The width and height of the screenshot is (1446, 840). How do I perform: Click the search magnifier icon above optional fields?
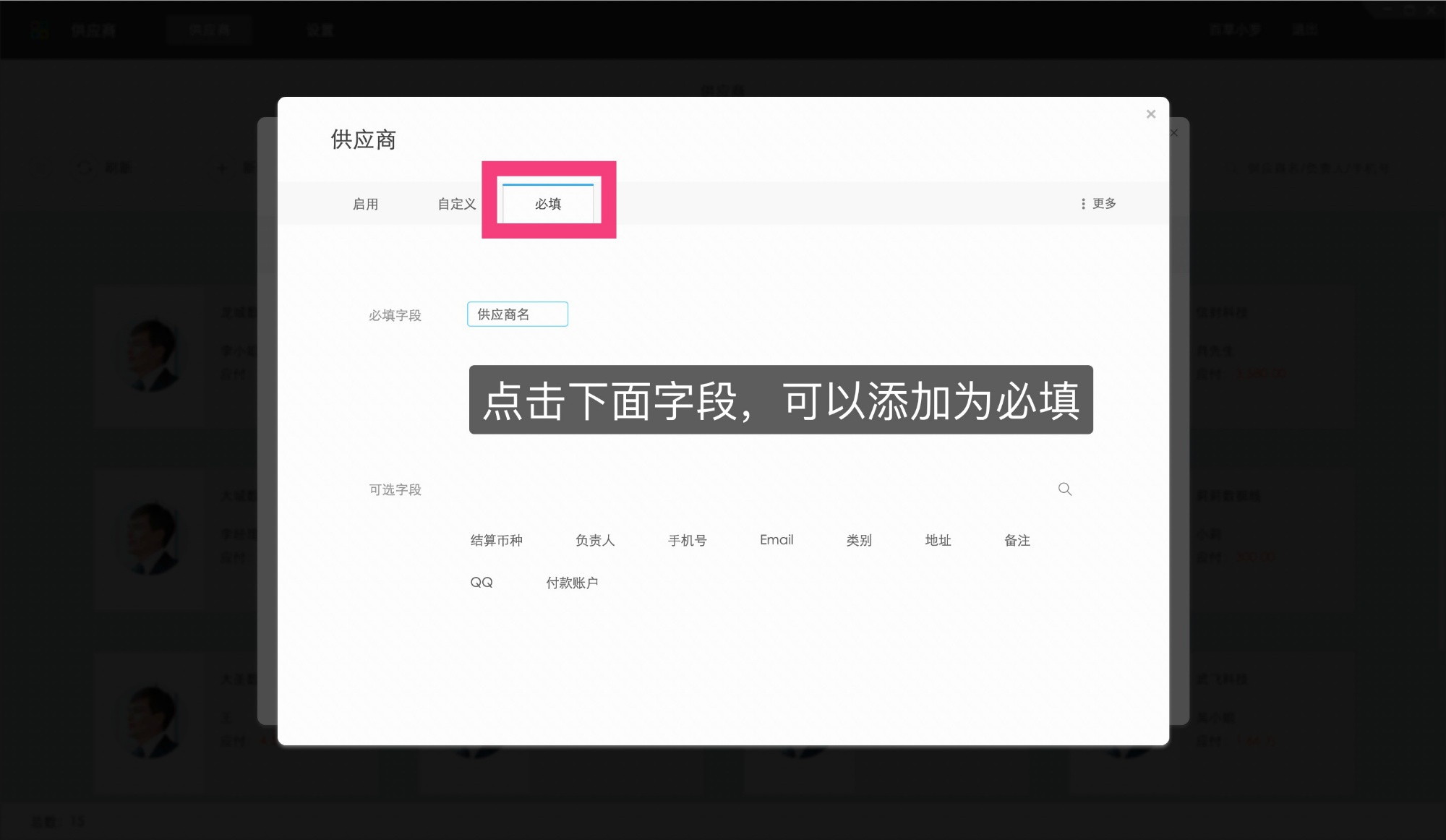point(1065,489)
